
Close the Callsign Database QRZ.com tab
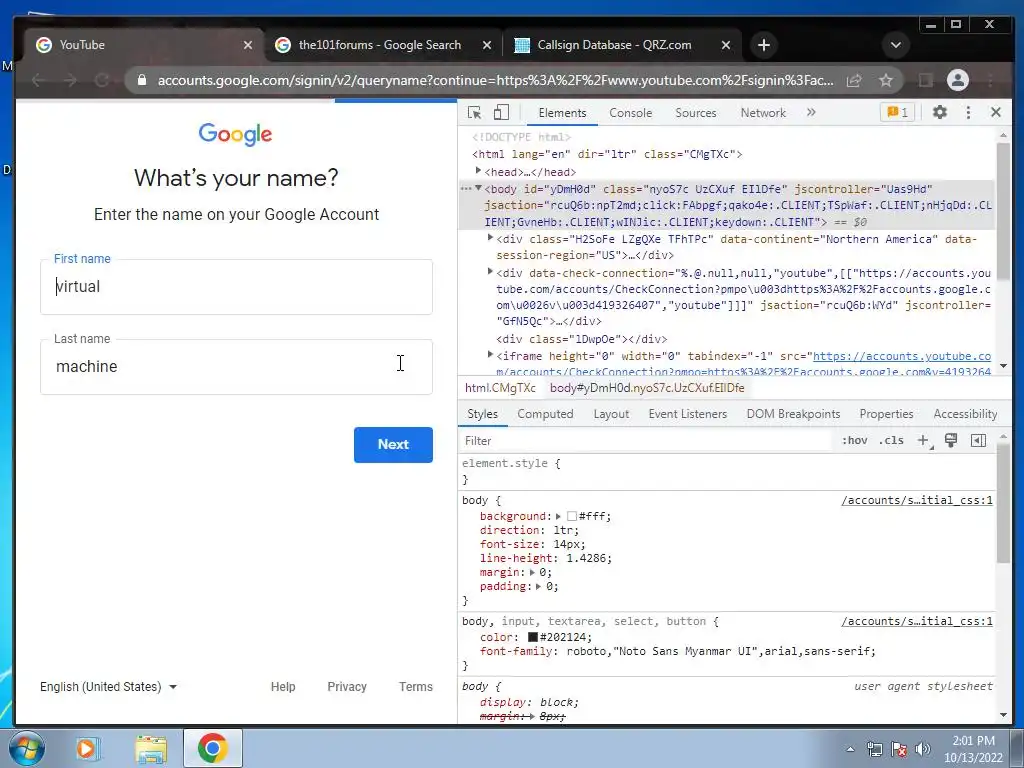[x=726, y=45]
